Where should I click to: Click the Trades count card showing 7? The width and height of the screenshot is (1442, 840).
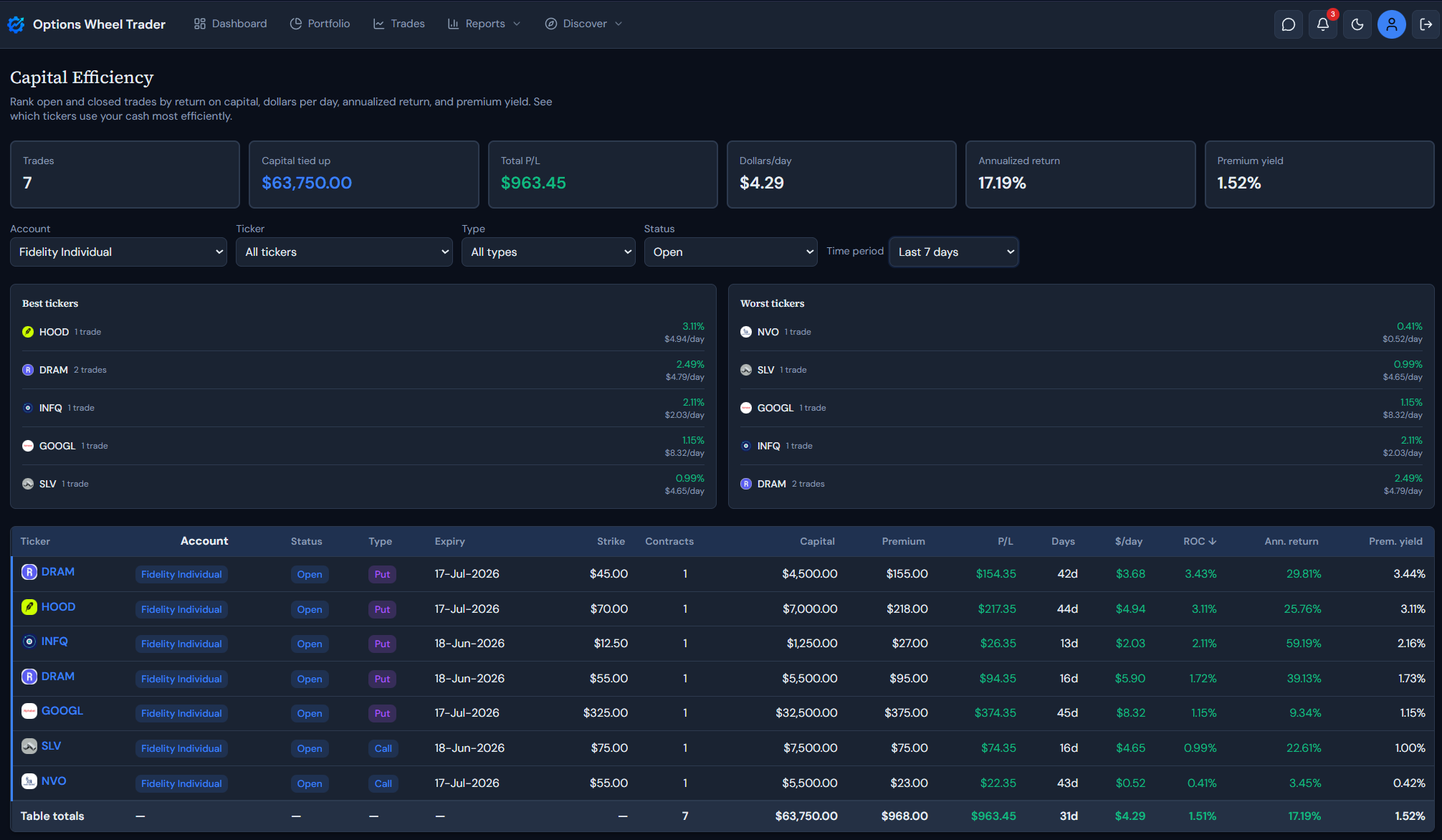point(125,174)
